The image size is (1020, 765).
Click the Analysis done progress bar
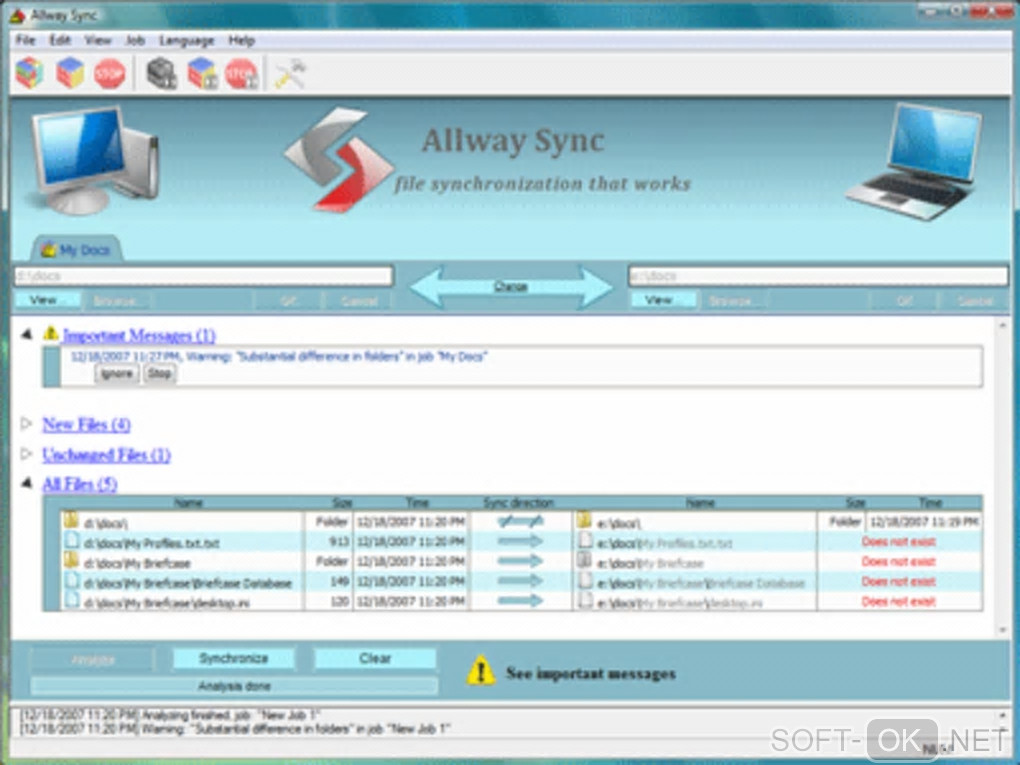(x=234, y=686)
